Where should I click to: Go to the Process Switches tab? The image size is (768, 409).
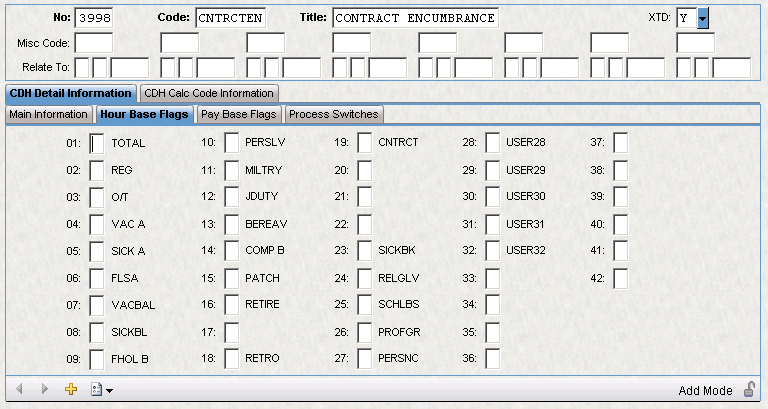click(x=334, y=114)
